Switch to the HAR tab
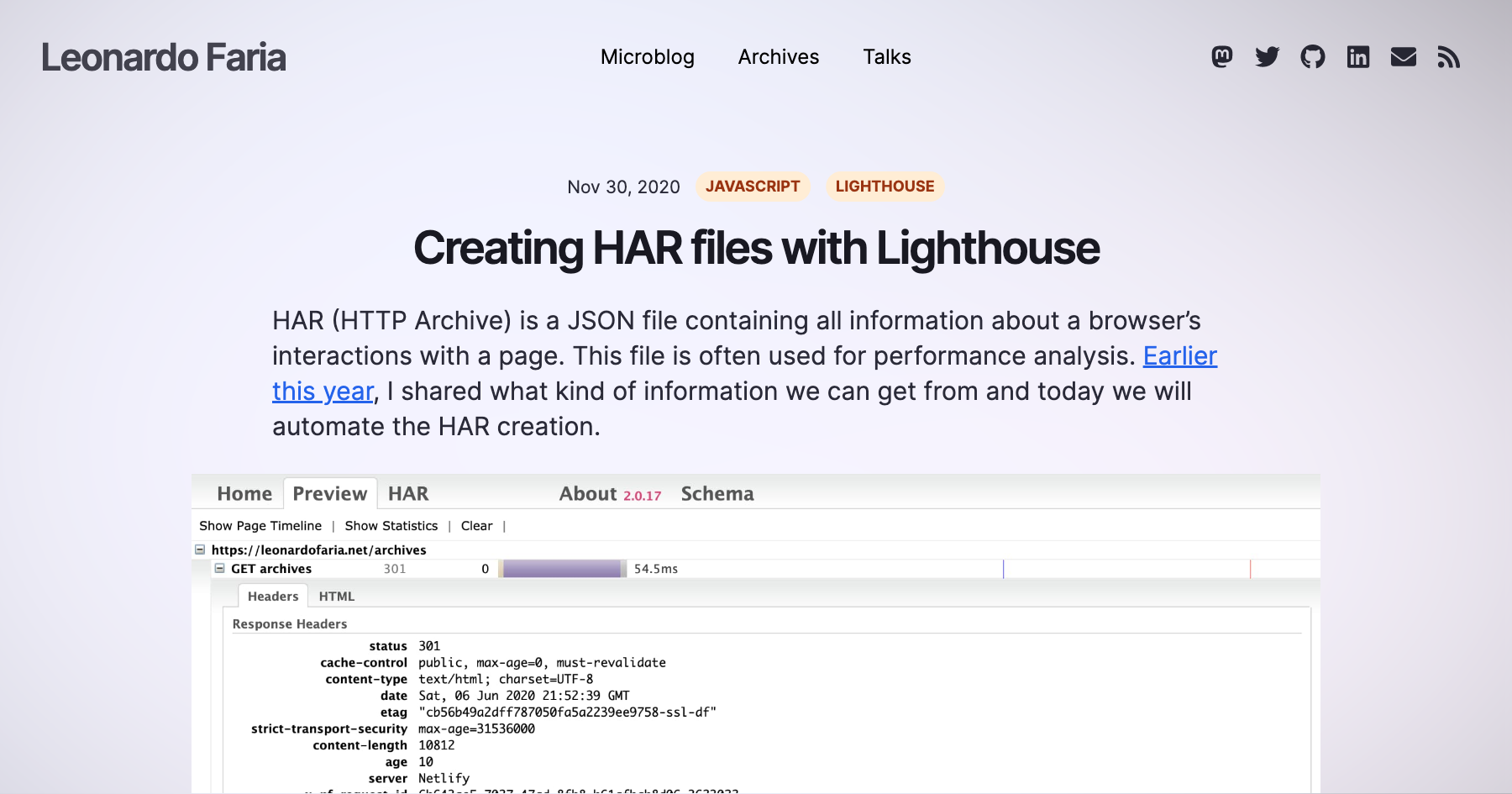The width and height of the screenshot is (1512, 794). tap(407, 494)
